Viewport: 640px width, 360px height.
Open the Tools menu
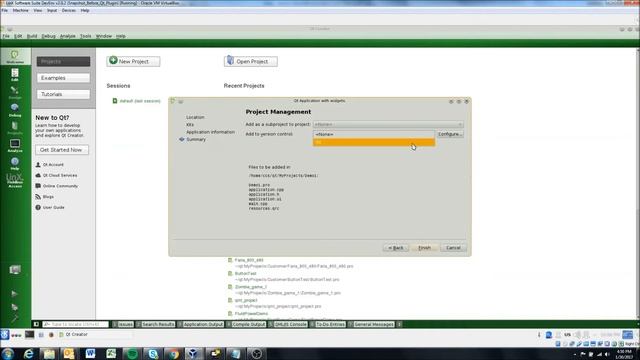click(x=85, y=36)
